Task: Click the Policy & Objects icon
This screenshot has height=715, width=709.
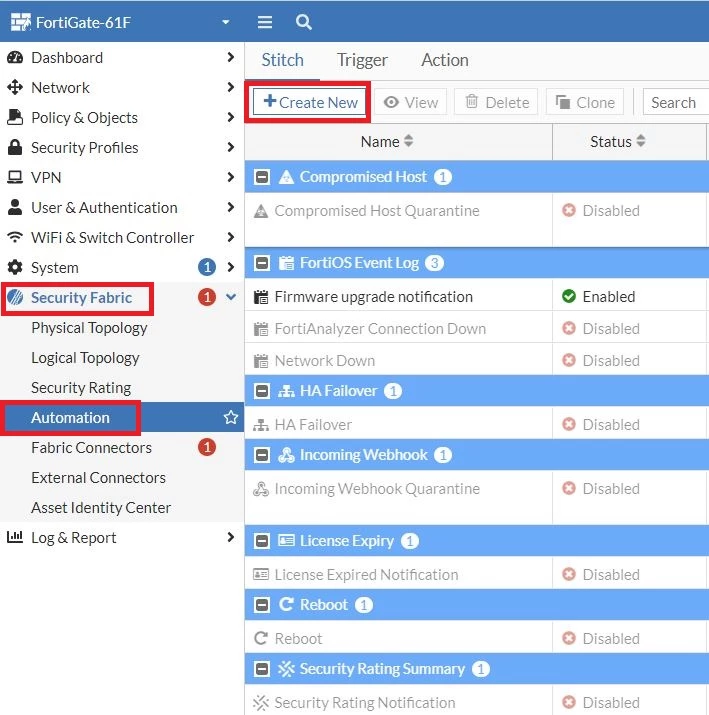Action: pyautogui.click(x=15, y=117)
